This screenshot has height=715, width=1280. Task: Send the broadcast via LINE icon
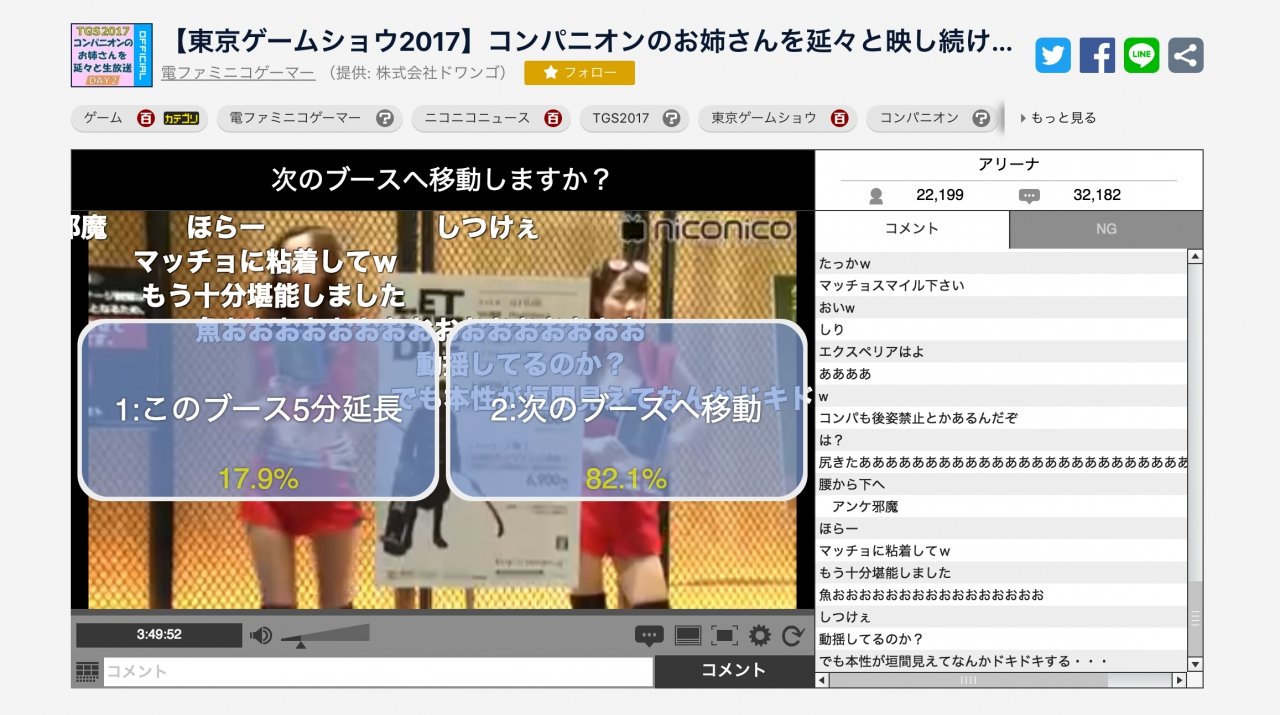[1141, 57]
